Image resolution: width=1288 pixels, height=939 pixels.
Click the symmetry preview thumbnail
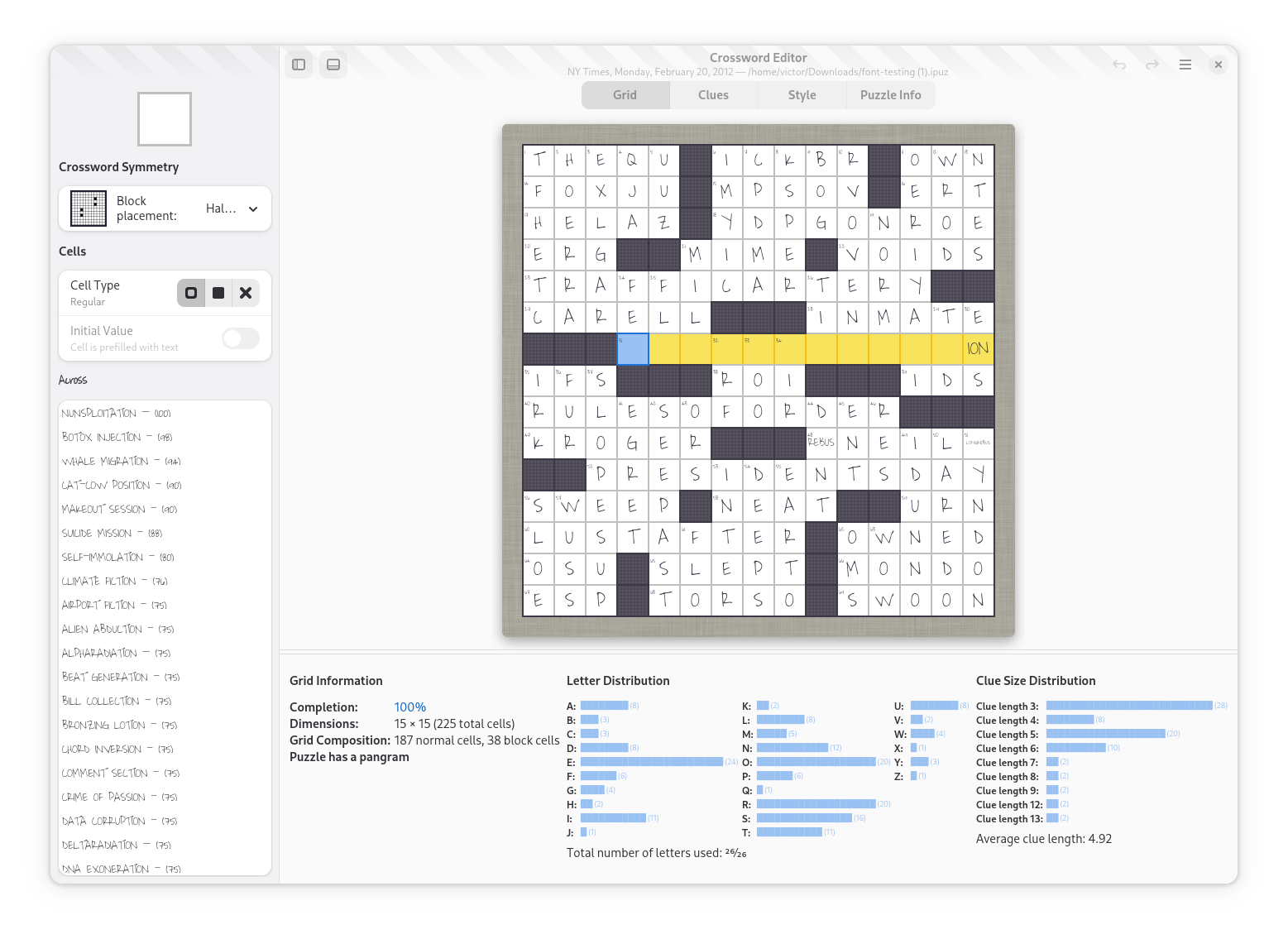(x=165, y=119)
